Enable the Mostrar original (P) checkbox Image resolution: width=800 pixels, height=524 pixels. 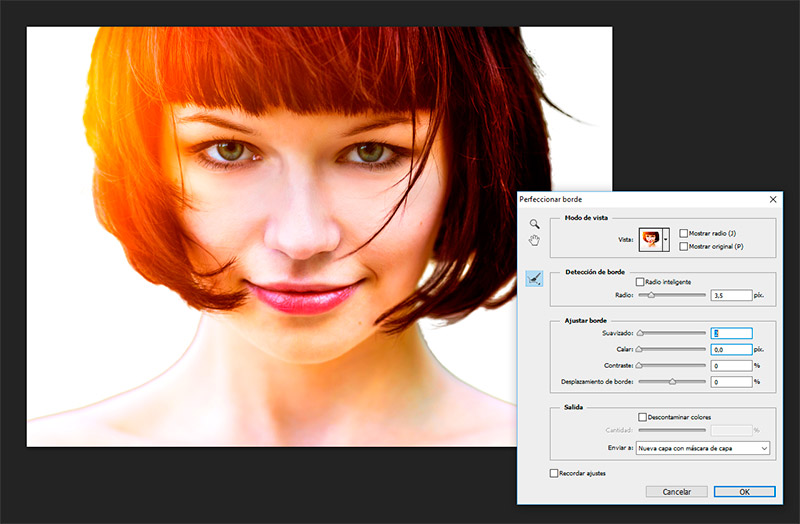click(683, 246)
